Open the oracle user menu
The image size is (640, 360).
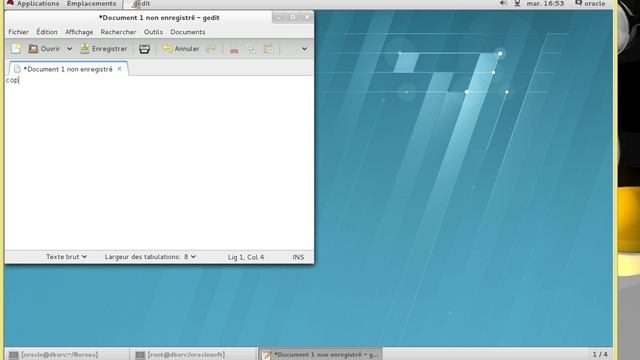pos(590,4)
